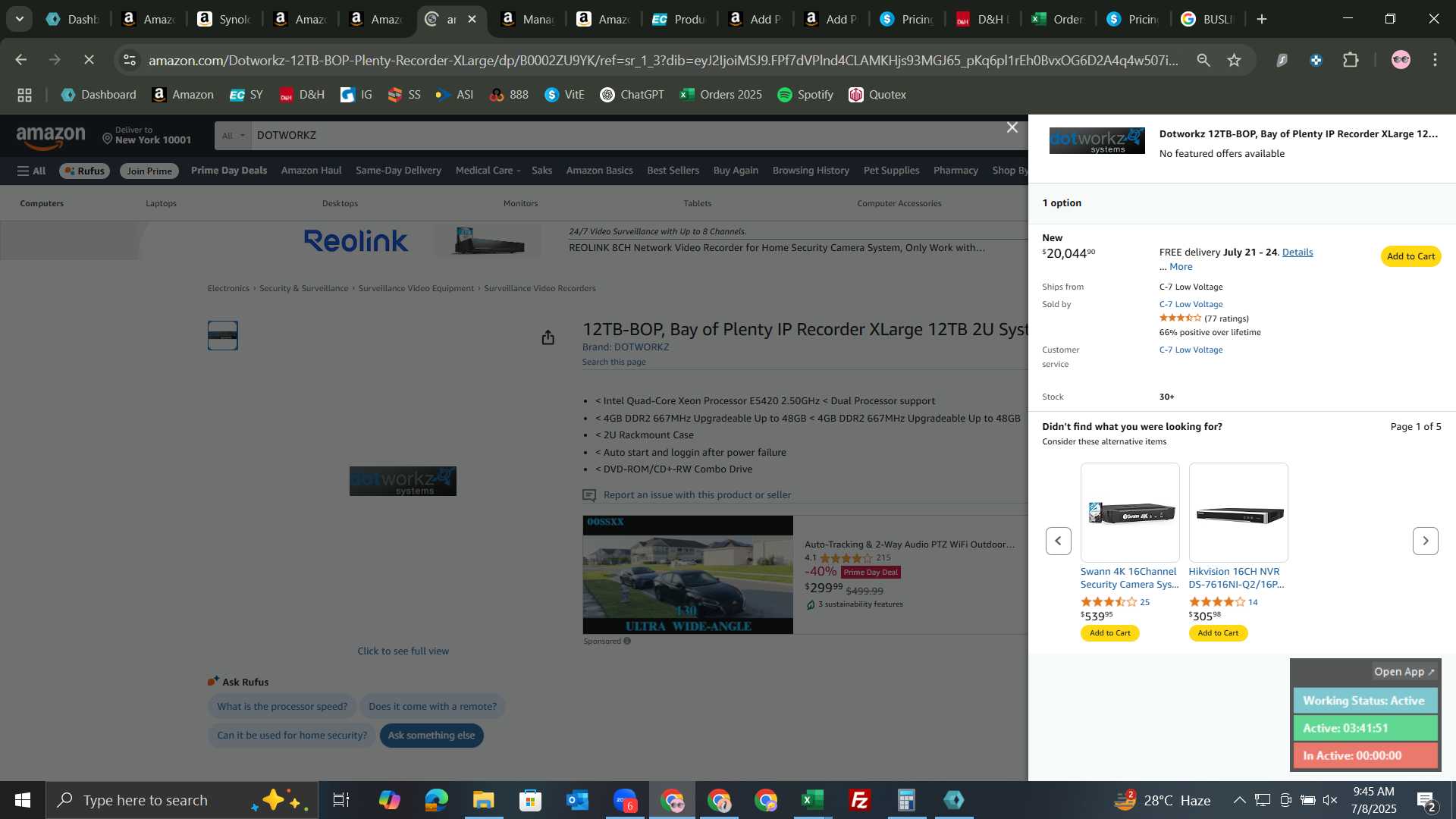
Task: Click the Amazon logo
Action: (51, 137)
